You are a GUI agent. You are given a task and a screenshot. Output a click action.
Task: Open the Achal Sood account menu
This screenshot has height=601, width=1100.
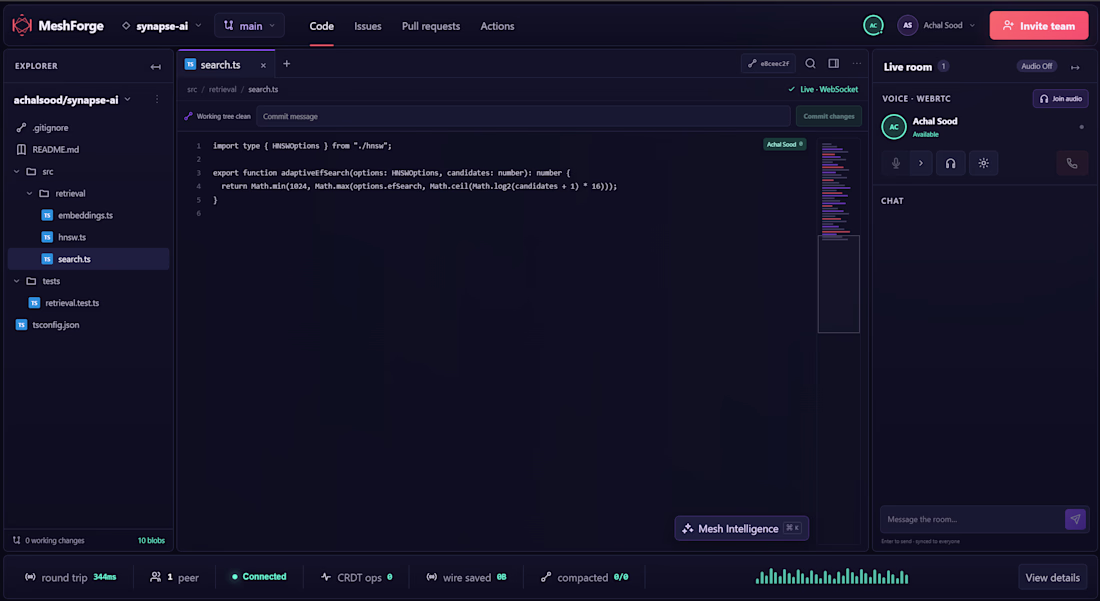(x=937, y=25)
